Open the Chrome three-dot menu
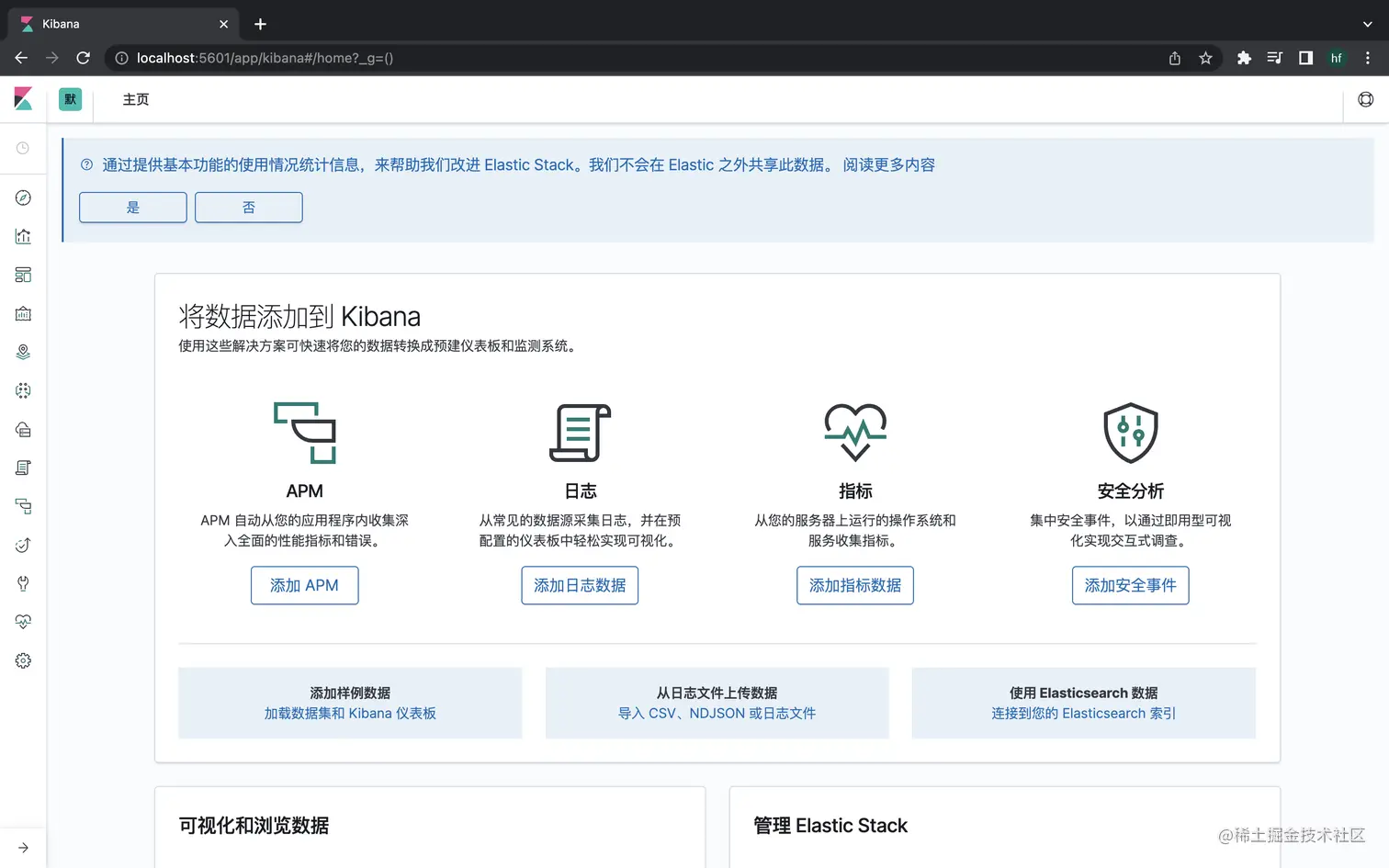Viewport: 1389px width, 868px height. 1368,58
